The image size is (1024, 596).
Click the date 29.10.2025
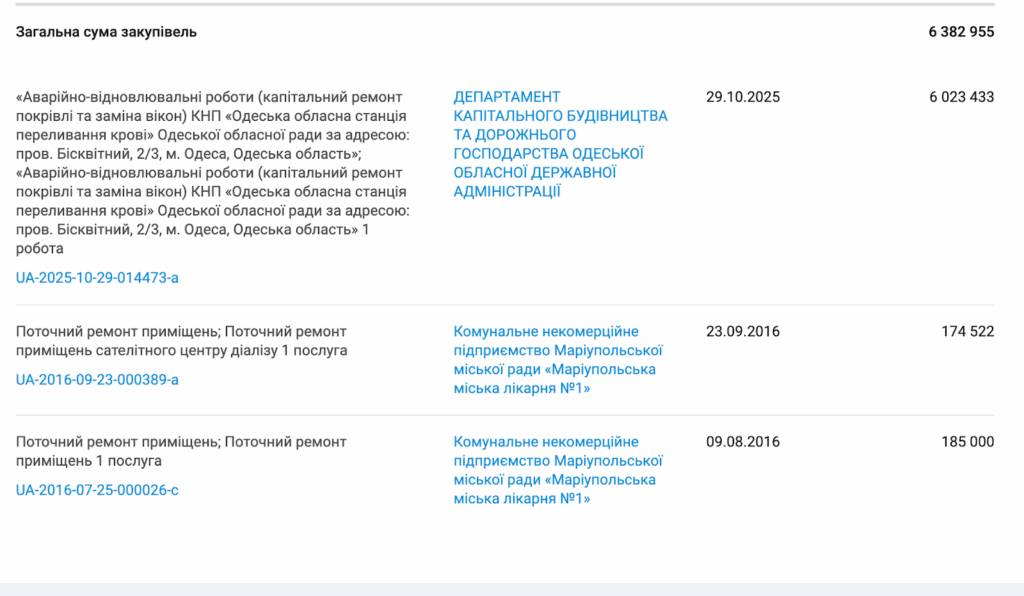(x=742, y=97)
